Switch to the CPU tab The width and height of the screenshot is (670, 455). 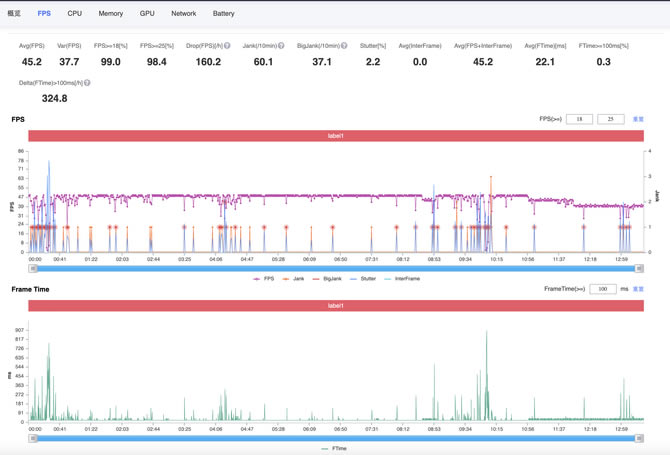(75, 14)
